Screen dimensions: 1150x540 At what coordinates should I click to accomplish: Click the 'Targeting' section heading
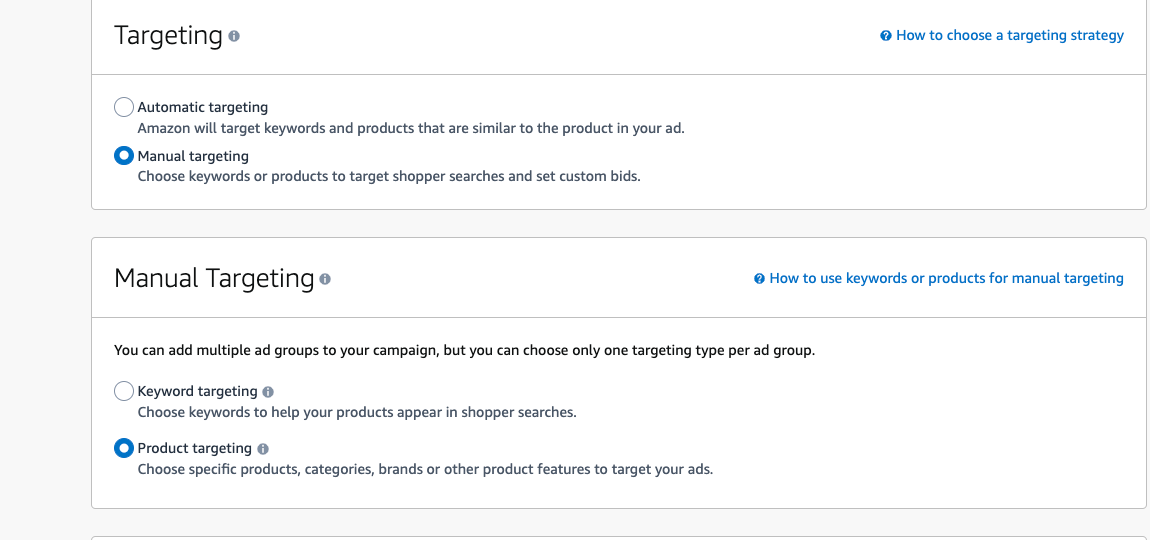coord(168,35)
